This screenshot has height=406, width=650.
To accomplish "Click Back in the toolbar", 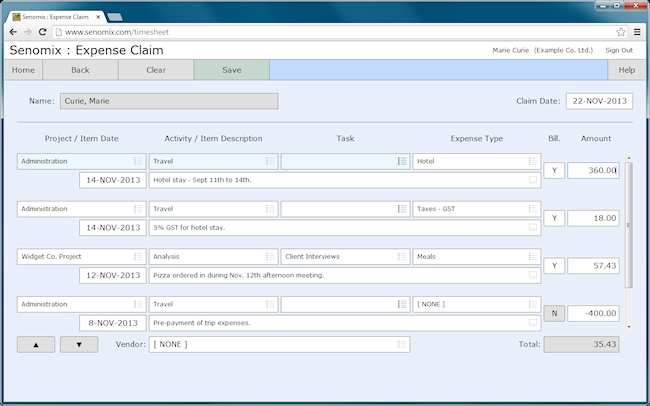I will coord(80,70).
